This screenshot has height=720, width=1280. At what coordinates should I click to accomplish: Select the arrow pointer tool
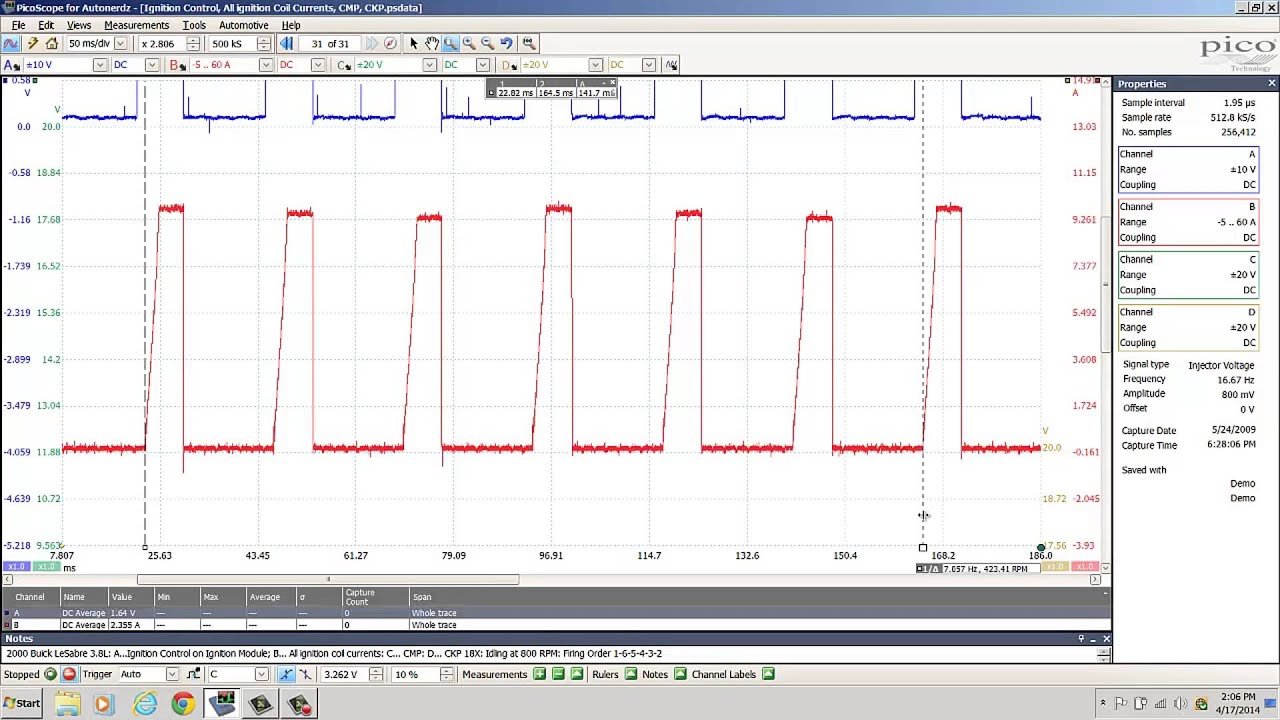[413, 44]
